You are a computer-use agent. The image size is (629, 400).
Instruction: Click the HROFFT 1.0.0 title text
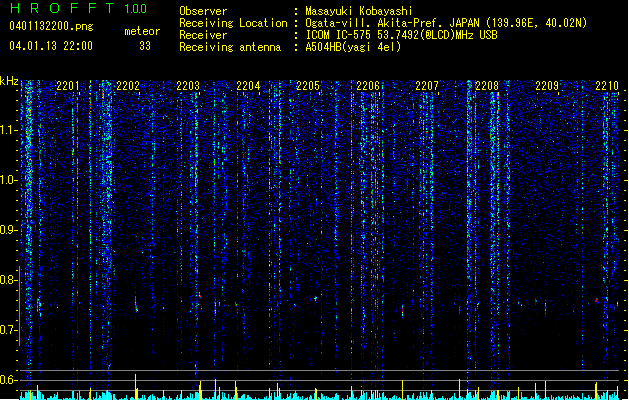coord(78,8)
